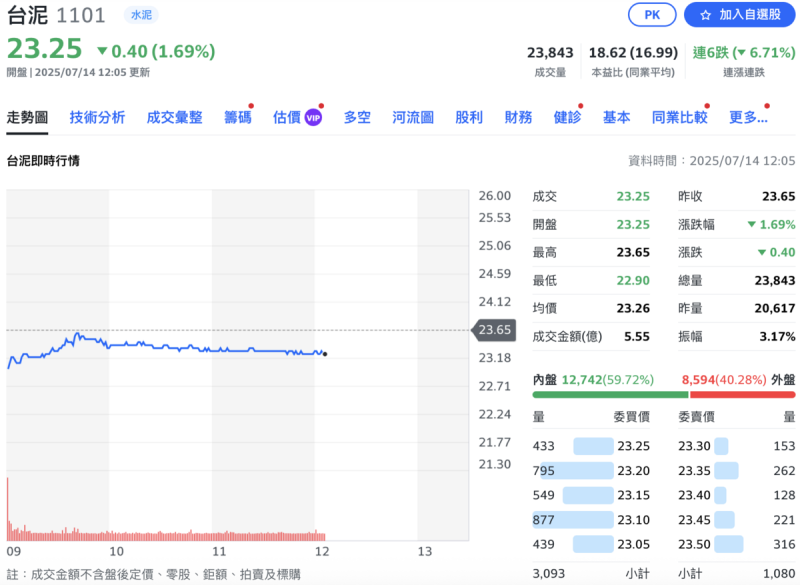Open the 財務 tab

tap(518, 117)
